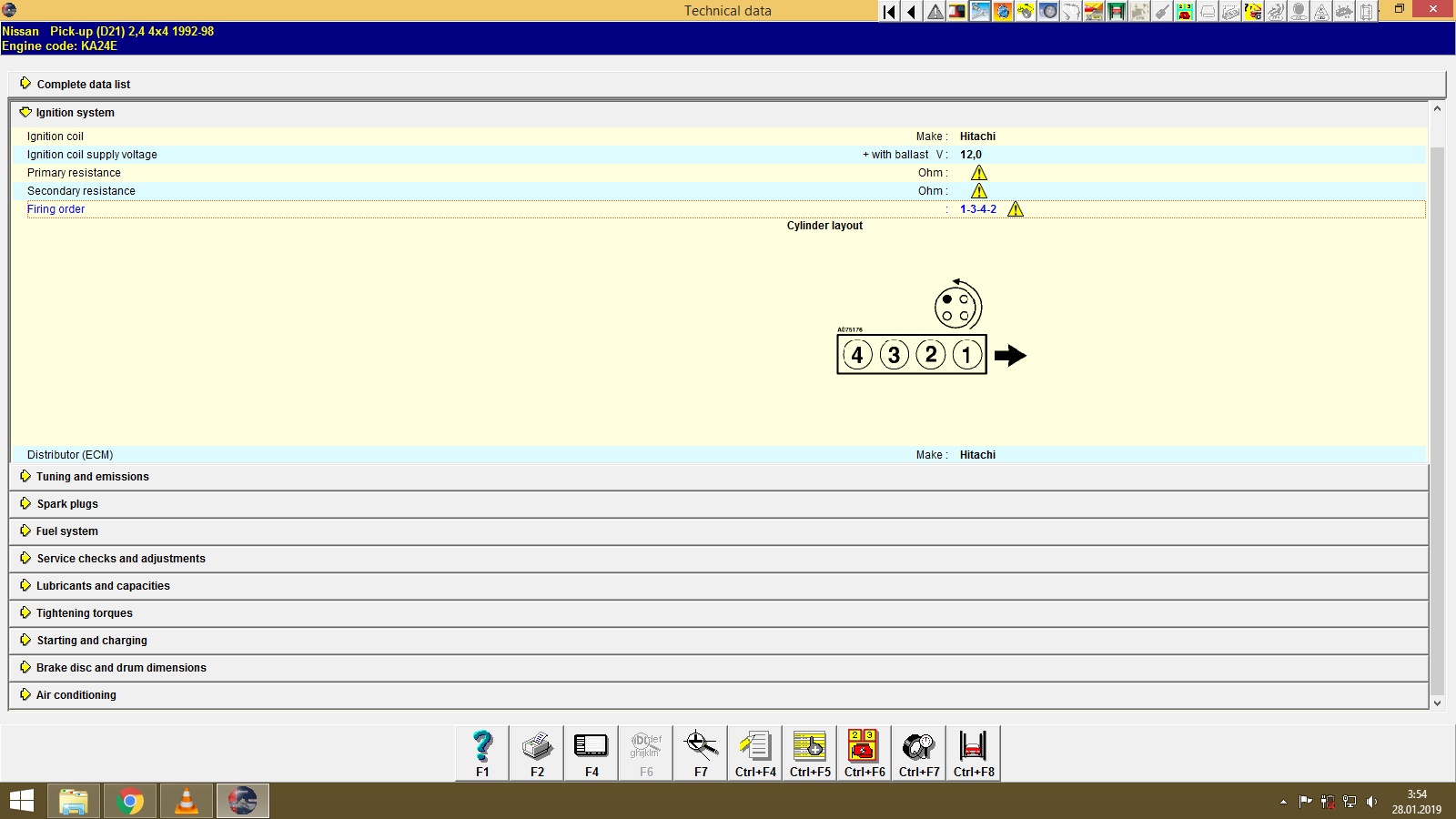Screen dimensions: 1456x819
Task: Click the scrollbar down arrow
Action: 1436,703
